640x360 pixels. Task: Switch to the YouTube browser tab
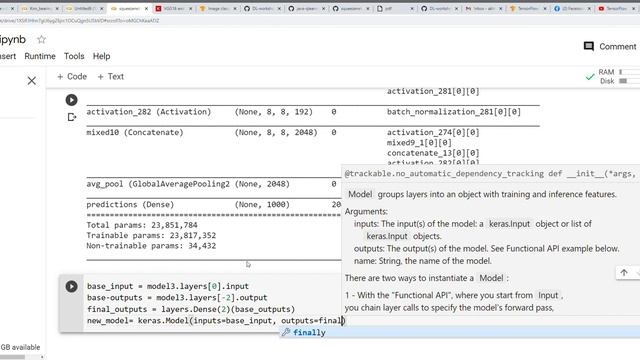tap(615, 9)
